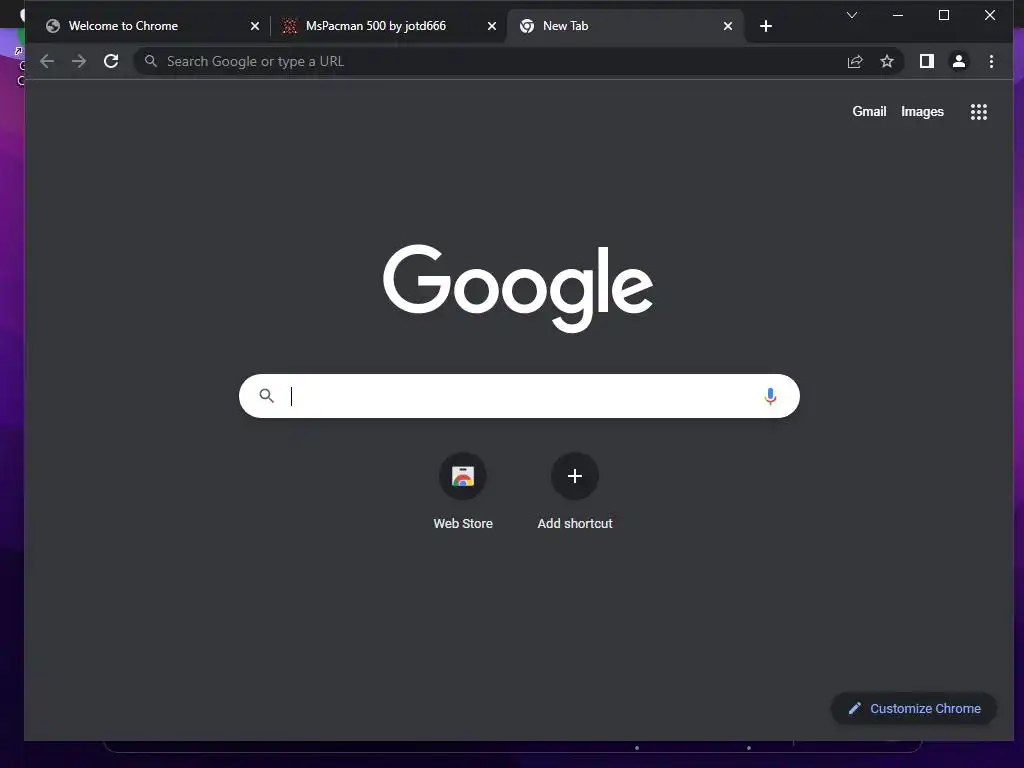Reload the current page
Image resolution: width=1024 pixels, height=768 pixels.
tap(112, 61)
